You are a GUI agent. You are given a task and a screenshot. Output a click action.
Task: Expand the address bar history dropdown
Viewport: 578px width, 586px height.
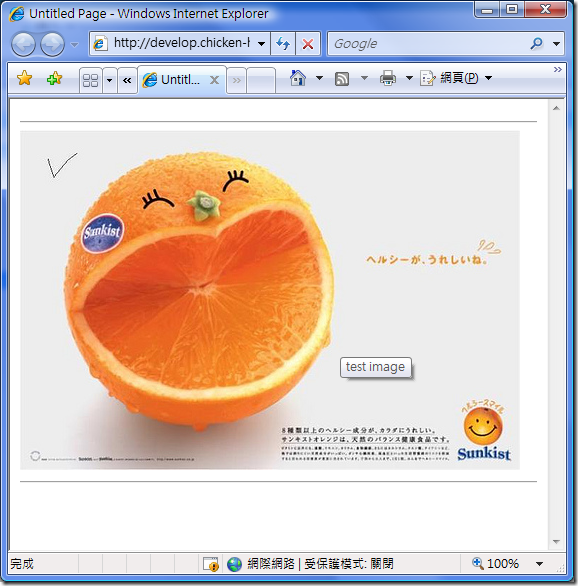coord(262,44)
